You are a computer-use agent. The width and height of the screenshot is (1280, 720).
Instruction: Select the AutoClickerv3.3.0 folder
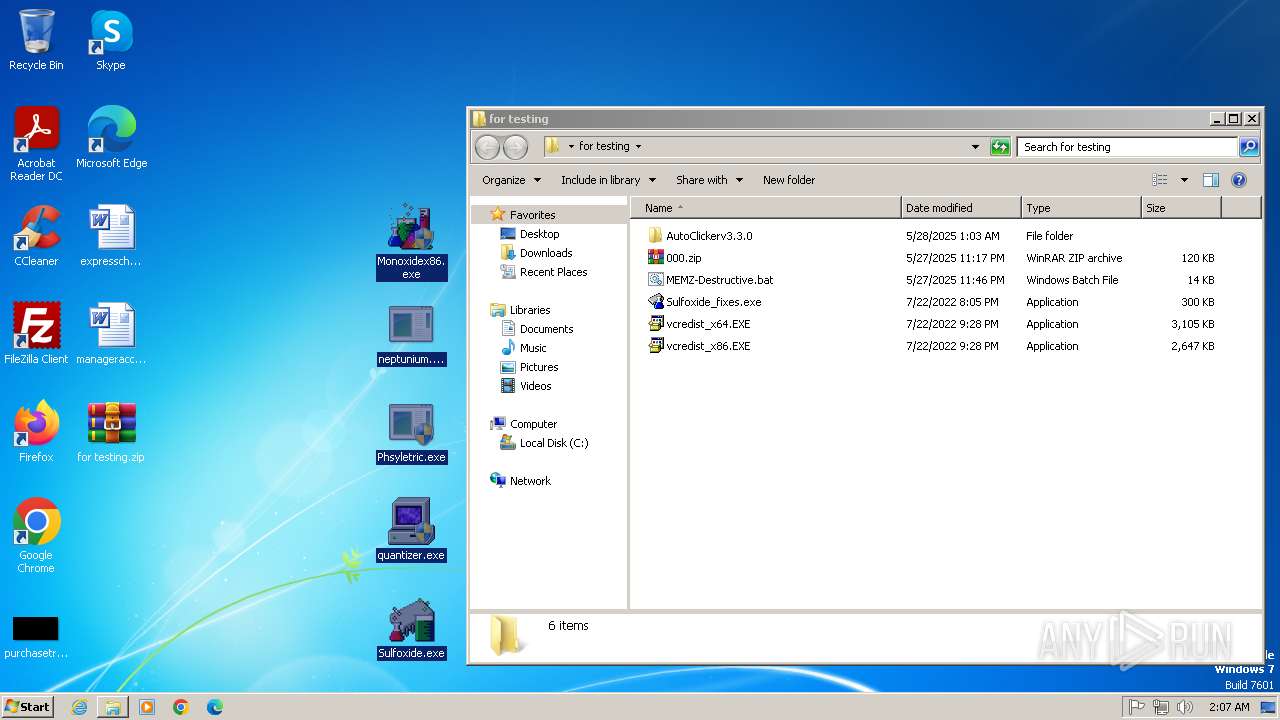click(709, 236)
